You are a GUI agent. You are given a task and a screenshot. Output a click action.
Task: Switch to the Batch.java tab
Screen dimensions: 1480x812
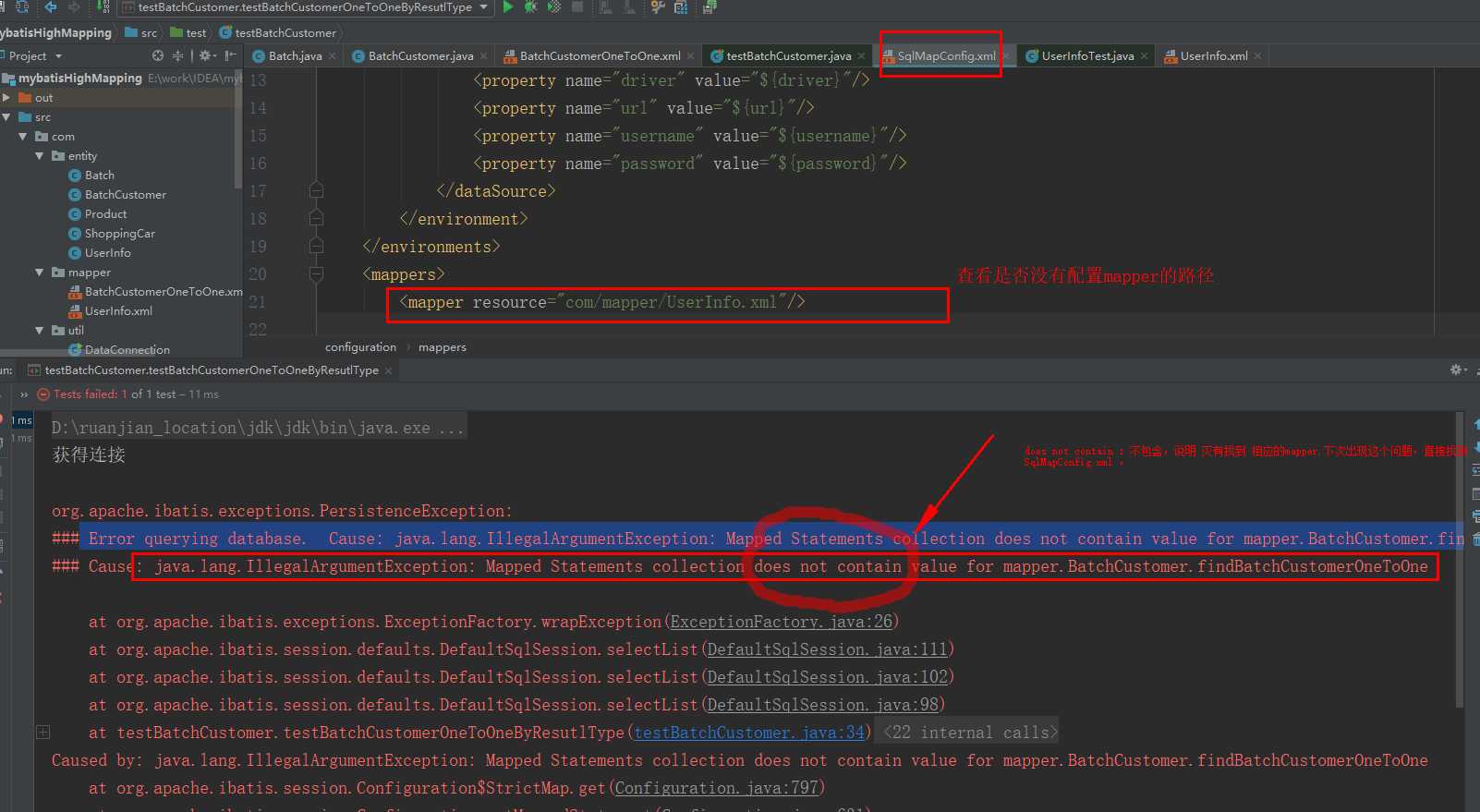point(295,56)
